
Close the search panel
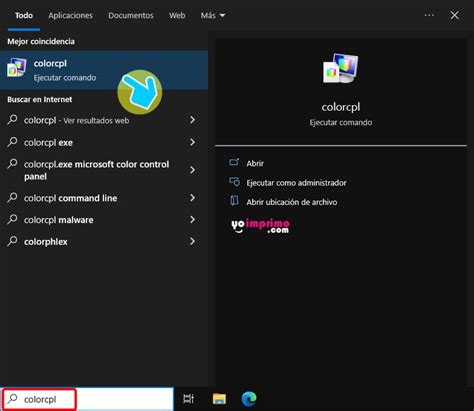(455, 15)
